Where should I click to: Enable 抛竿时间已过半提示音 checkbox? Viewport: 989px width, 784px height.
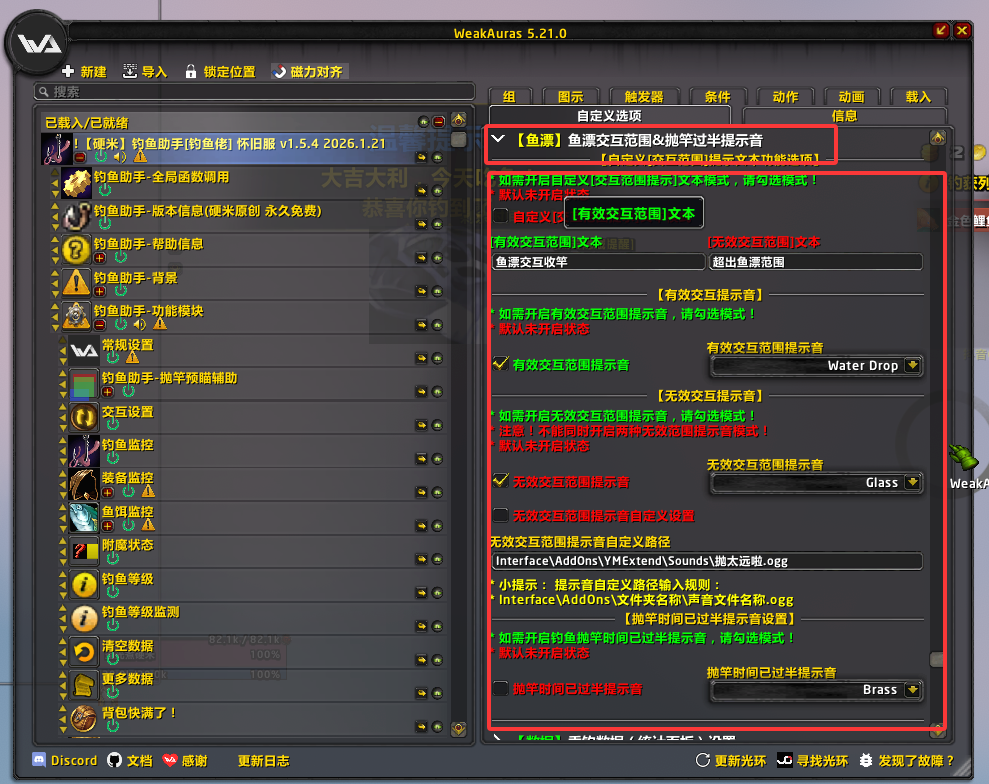(x=501, y=688)
